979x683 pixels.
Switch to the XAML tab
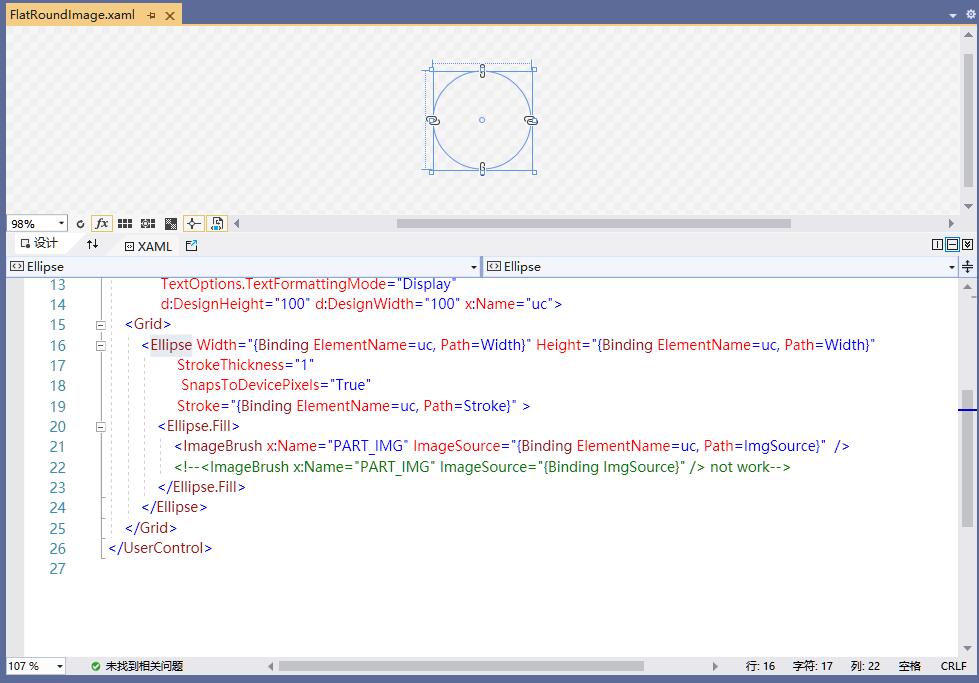point(148,246)
